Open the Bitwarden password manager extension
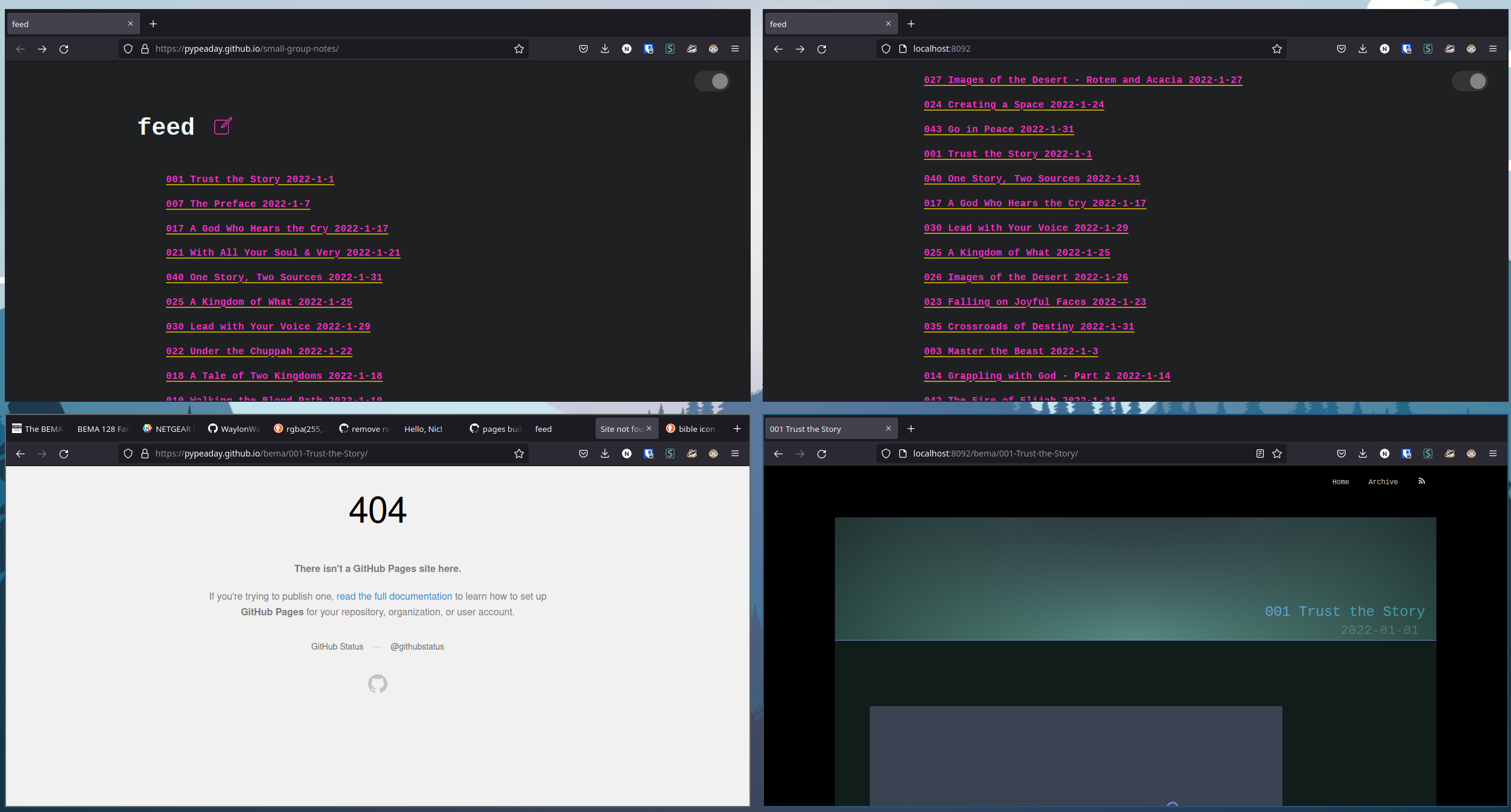1511x812 pixels. click(x=648, y=49)
